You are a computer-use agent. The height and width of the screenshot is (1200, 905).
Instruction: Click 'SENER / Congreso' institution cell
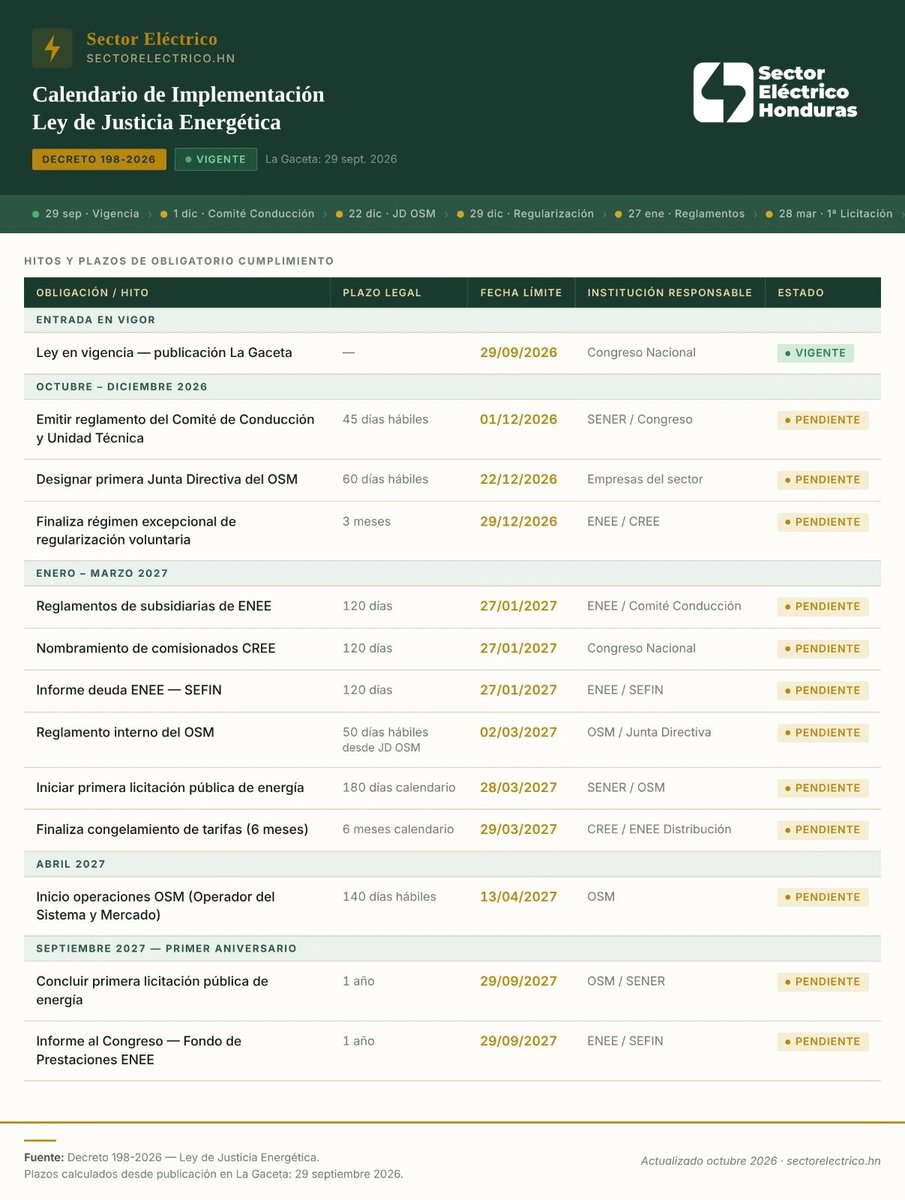(x=640, y=419)
